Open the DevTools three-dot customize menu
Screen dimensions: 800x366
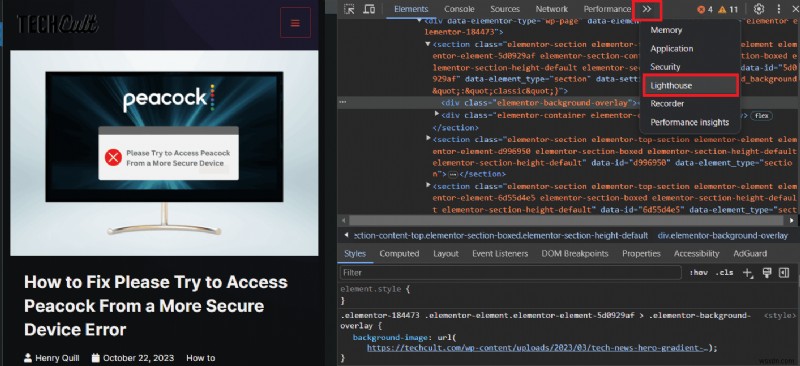[779, 9]
